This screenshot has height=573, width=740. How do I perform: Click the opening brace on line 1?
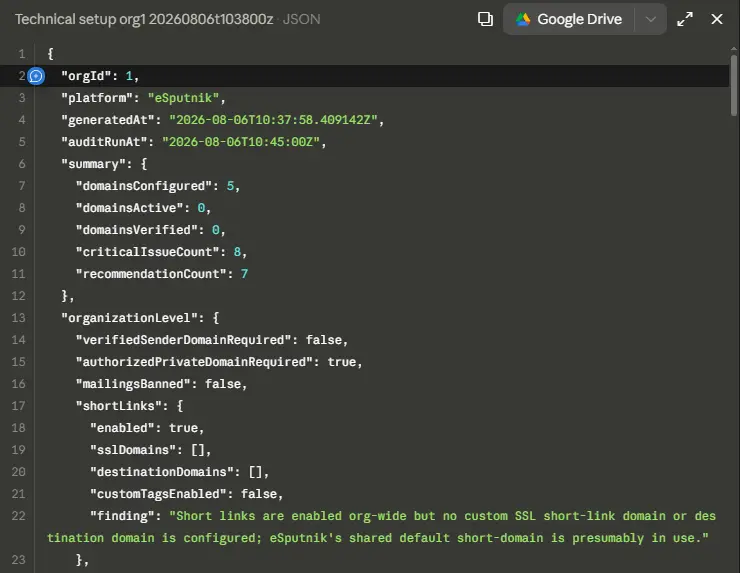click(x=50, y=54)
